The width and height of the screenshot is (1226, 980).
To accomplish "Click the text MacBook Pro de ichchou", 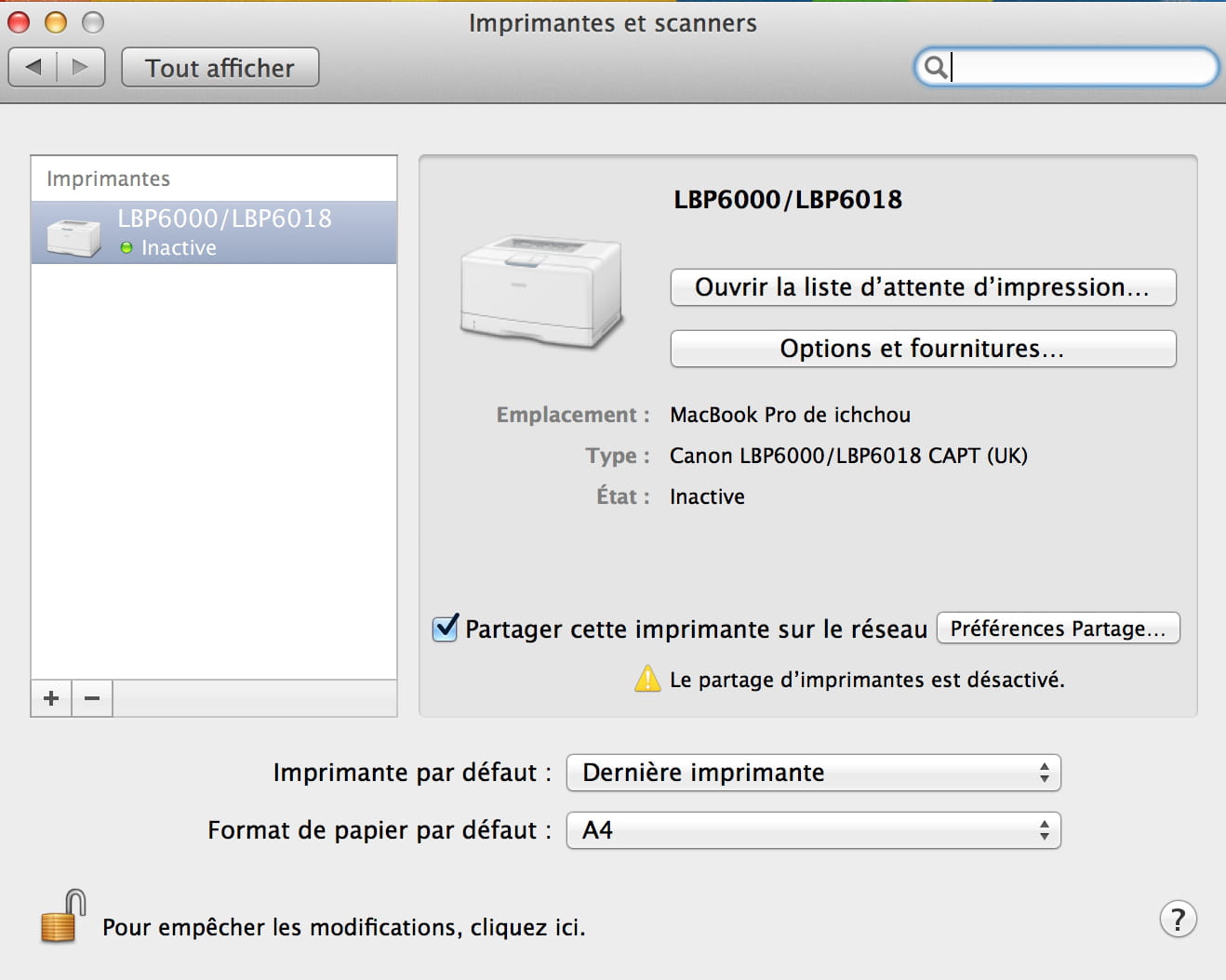I will [x=790, y=415].
